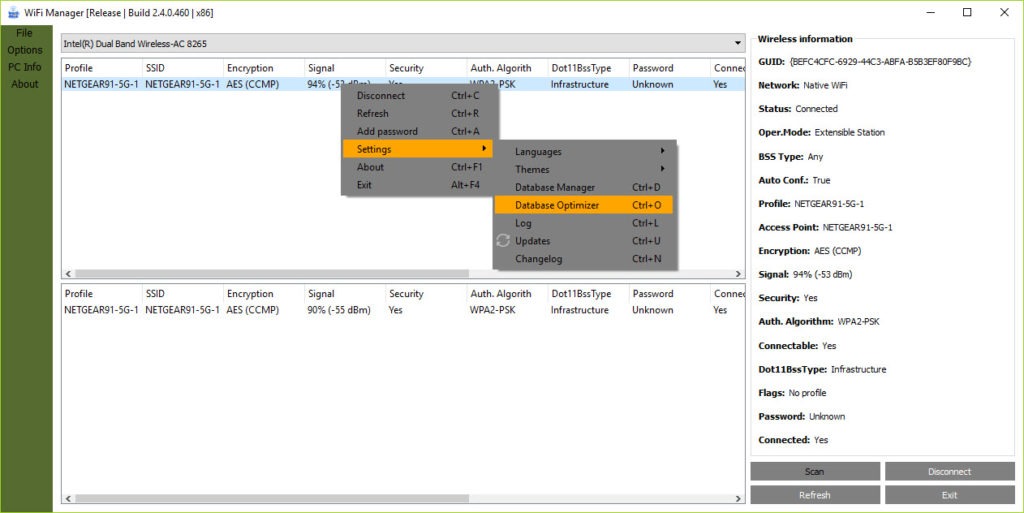The width and height of the screenshot is (1024, 513).
Task: Click the Oper.Mode Extensible Station entry
Action: pyautogui.click(x=822, y=132)
